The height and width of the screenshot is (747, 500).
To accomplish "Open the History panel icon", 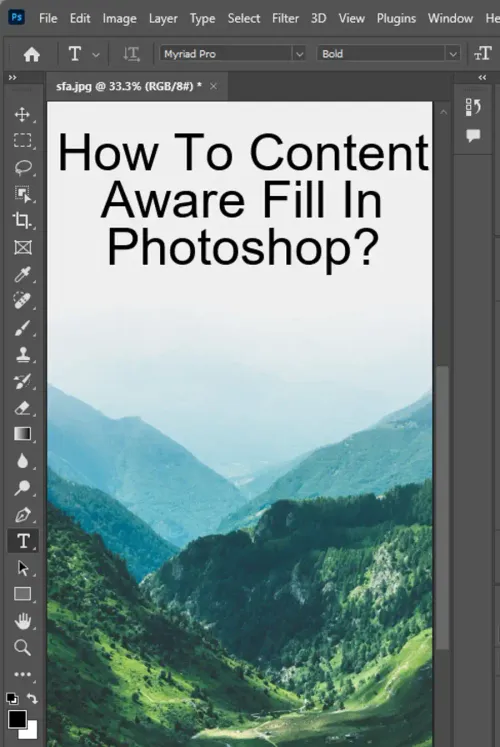I will pos(473,107).
